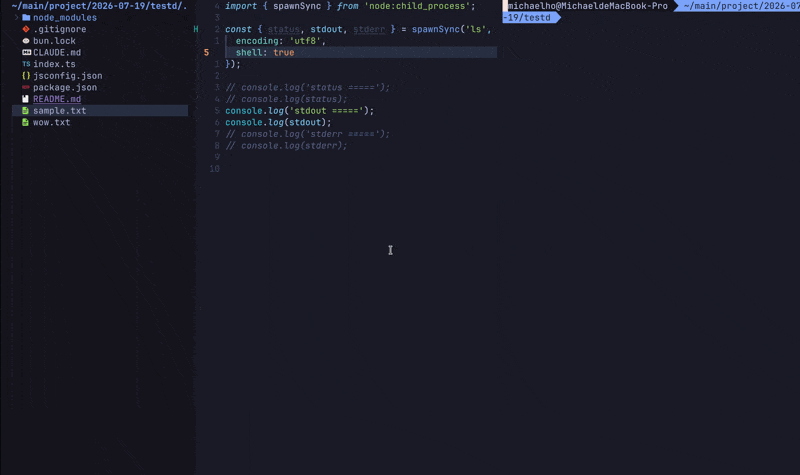Open bun.lock in the file tree
This screenshot has height=475, width=800.
tap(54, 41)
